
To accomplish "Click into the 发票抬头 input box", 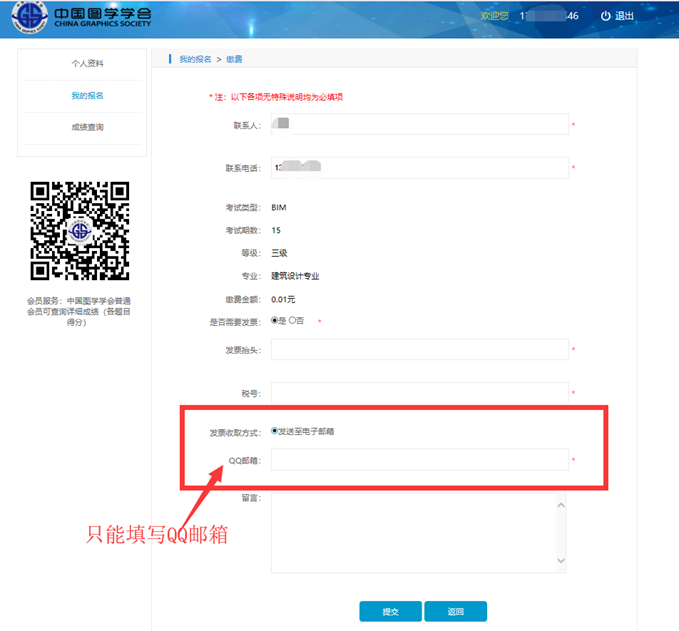I will click(419, 349).
